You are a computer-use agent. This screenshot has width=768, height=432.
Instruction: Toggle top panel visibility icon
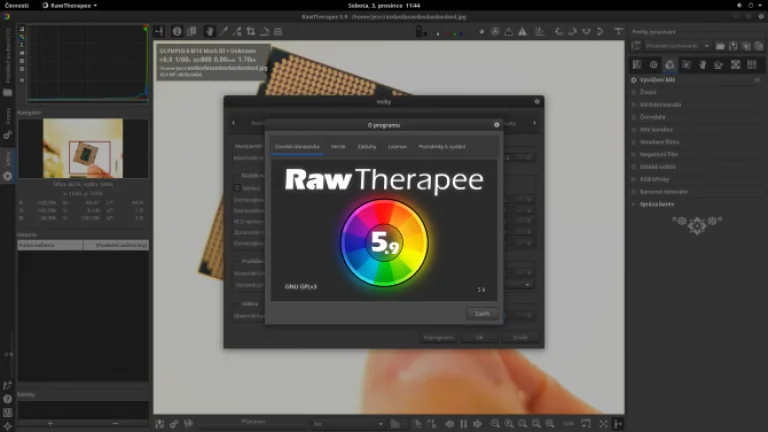tap(618, 31)
